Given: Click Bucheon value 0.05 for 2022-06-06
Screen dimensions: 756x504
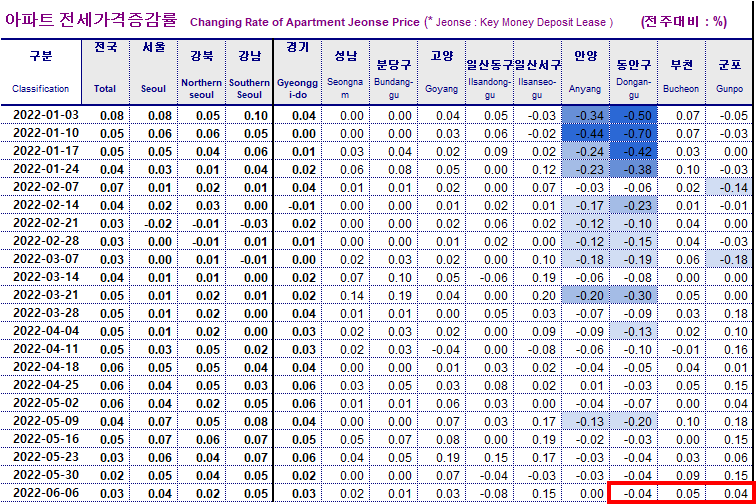Looking at the screenshot, I should (x=688, y=494).
